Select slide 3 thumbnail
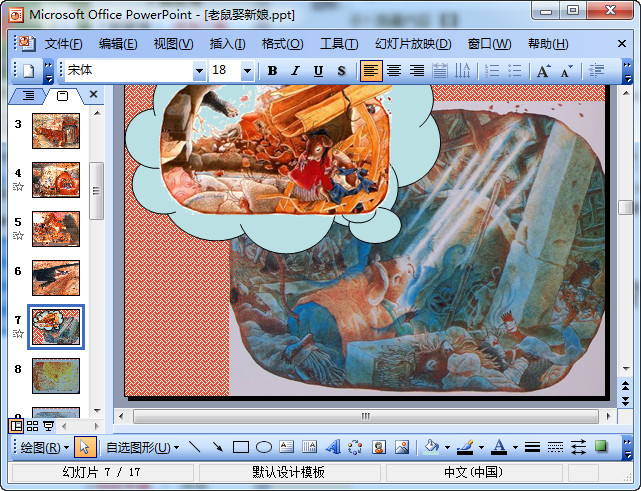 56,131
